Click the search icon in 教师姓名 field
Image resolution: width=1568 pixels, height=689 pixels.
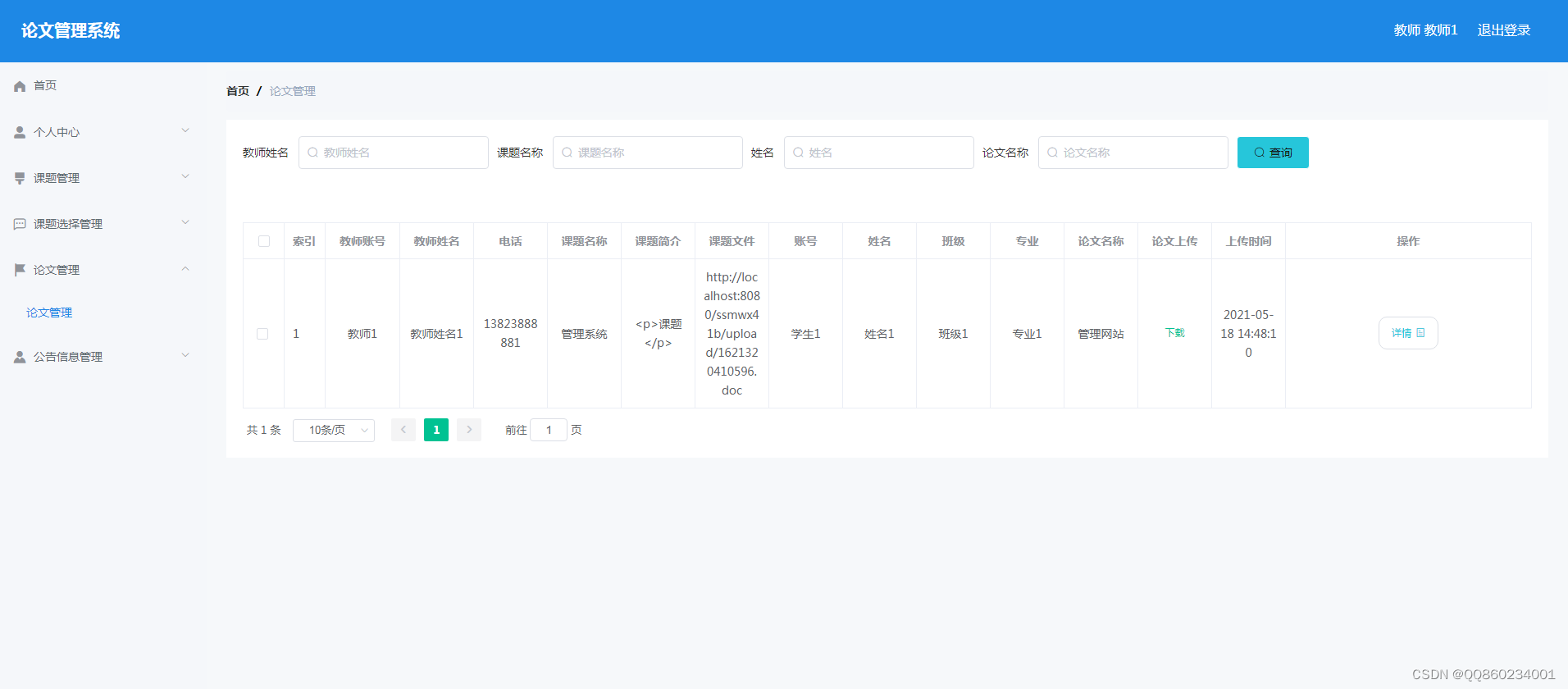coord(312,153)
